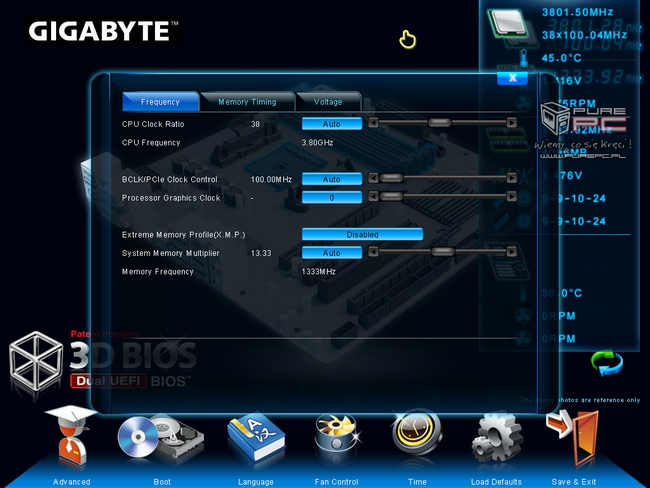Increase BCLK/PCIe Clock with right arrow
Viewport: 650px width, 488px height.
[512, 178]
